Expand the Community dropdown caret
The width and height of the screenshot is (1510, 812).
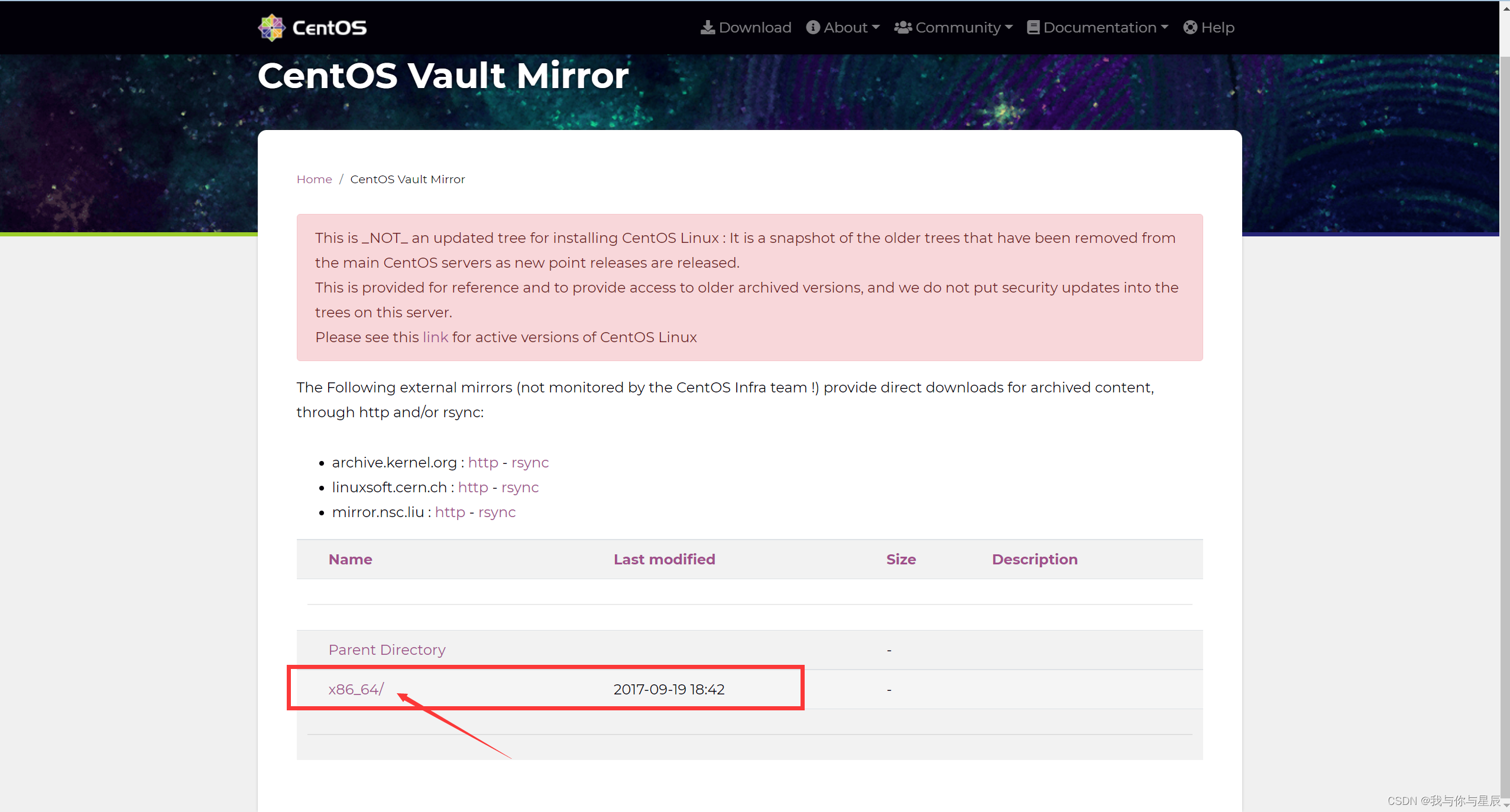point(1009,27)
